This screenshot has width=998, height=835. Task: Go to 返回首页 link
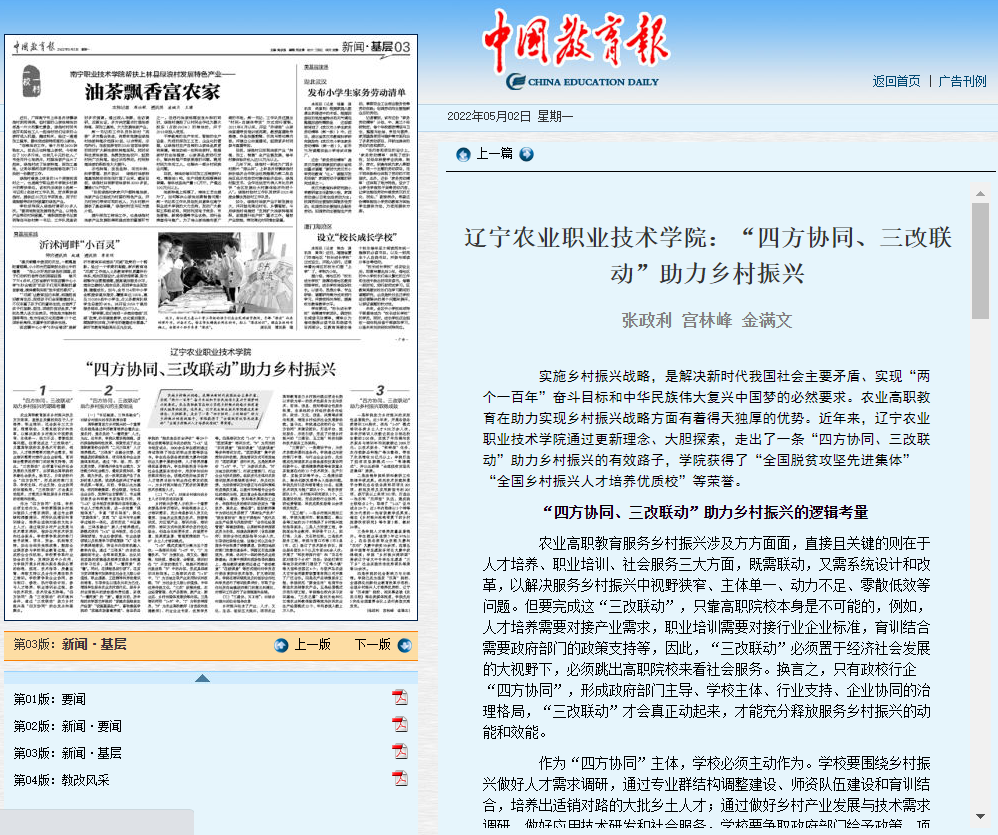click(x=896, y=81)
